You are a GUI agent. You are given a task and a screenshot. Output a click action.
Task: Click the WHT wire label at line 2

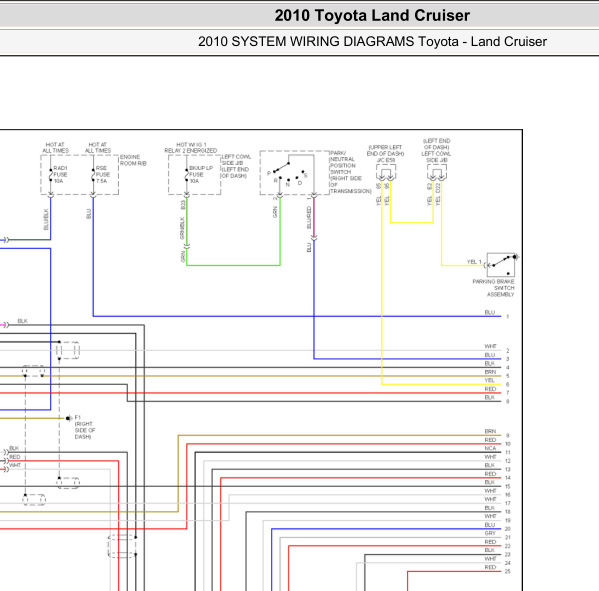491,346
